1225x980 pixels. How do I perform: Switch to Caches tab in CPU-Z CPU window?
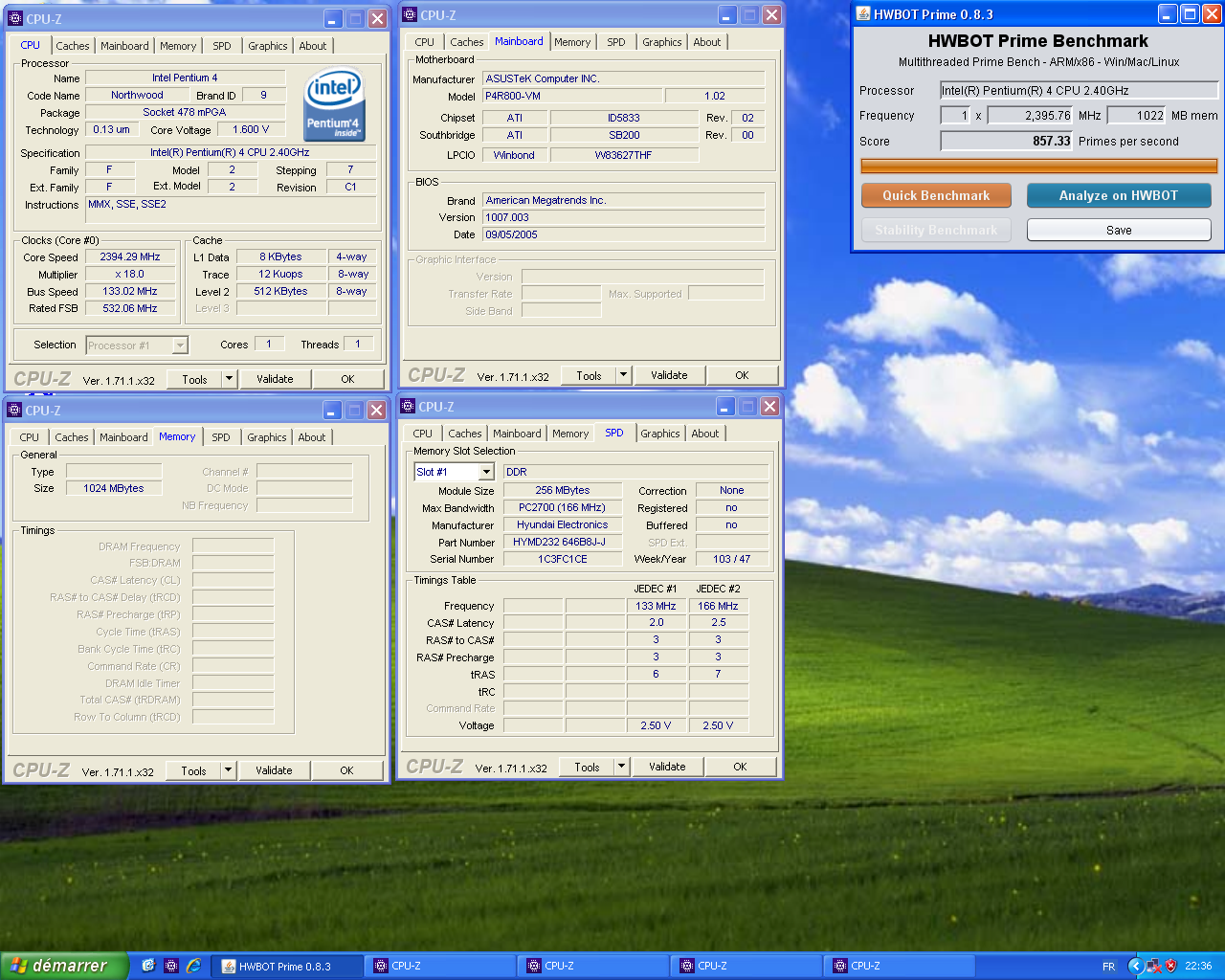click(x=73, y=46)
